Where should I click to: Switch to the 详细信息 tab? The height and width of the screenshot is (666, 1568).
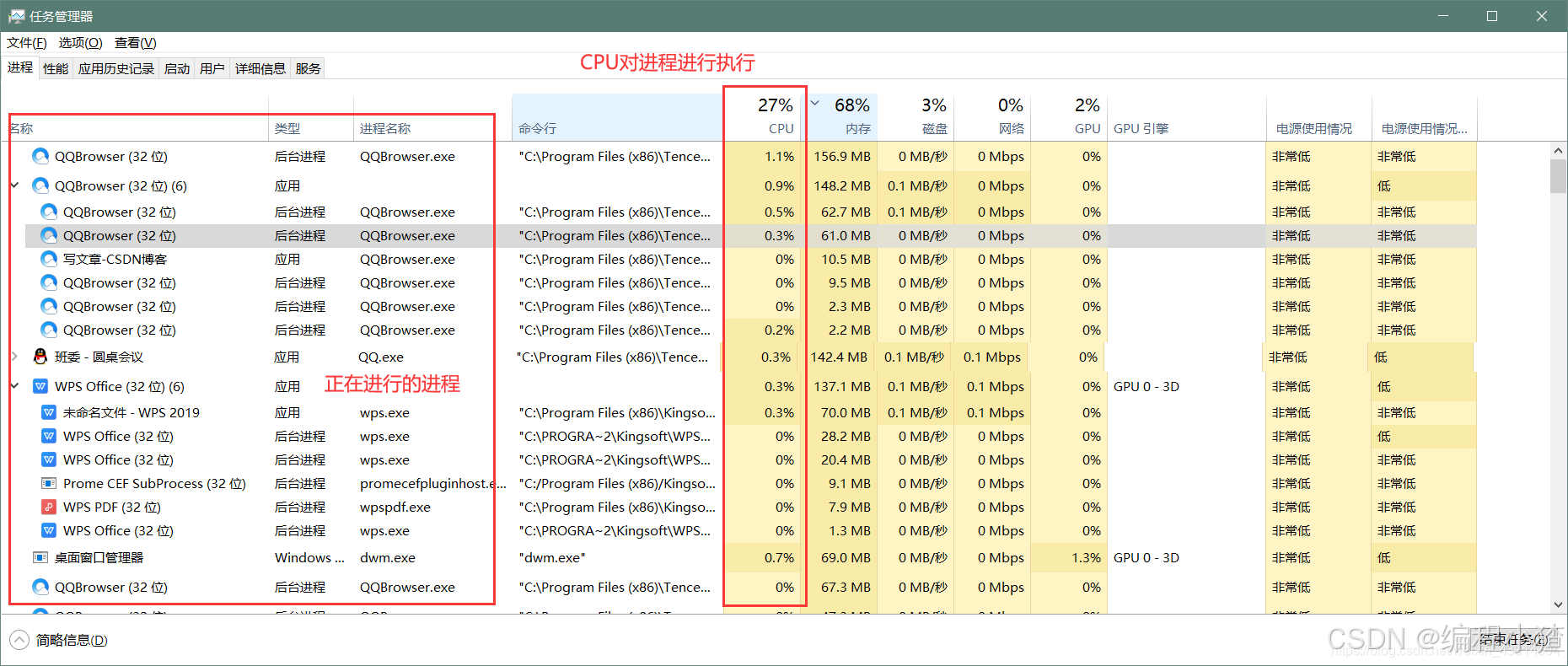point(260,68)
